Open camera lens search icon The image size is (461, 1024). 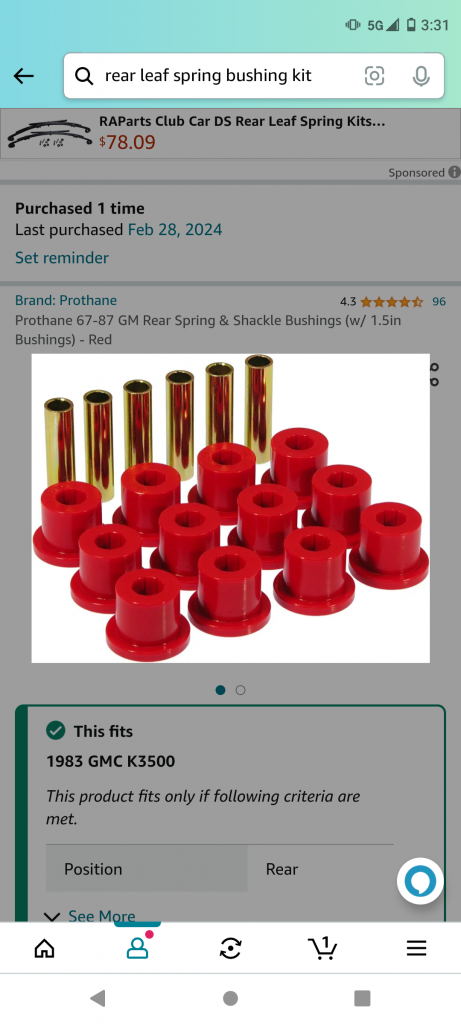pyautogui.click(x=374, y=76)
